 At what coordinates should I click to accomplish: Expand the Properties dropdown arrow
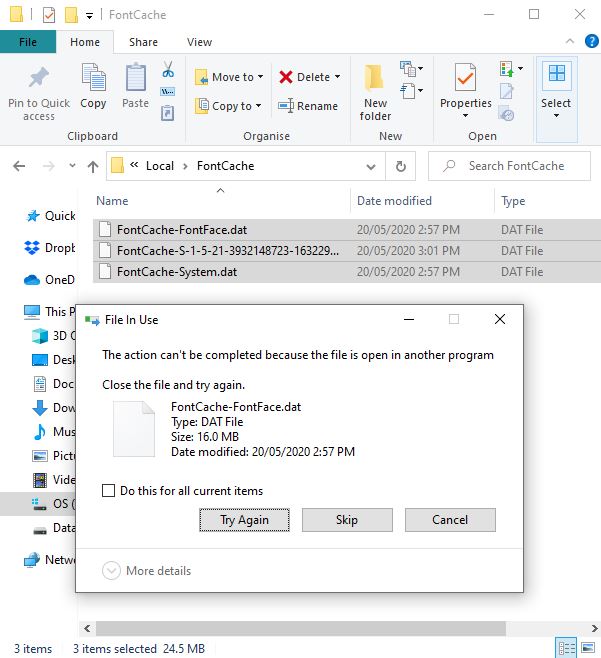(465, 115)
